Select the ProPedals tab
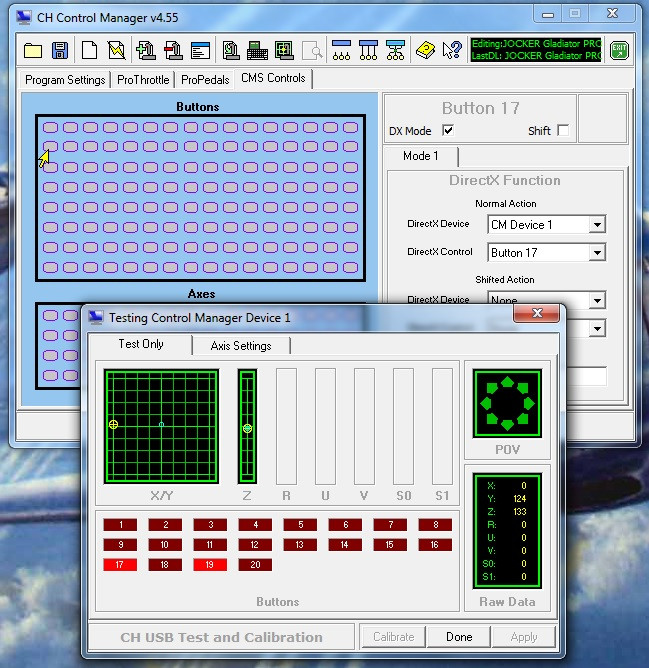Viewport: 649px width, 668px height. click(205, 80)
